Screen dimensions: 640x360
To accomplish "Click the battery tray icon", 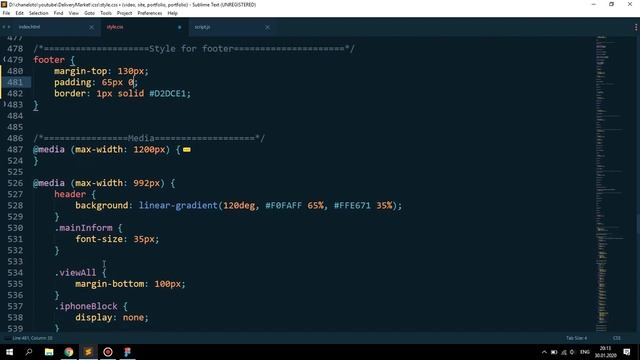I will tap(554, 352).
